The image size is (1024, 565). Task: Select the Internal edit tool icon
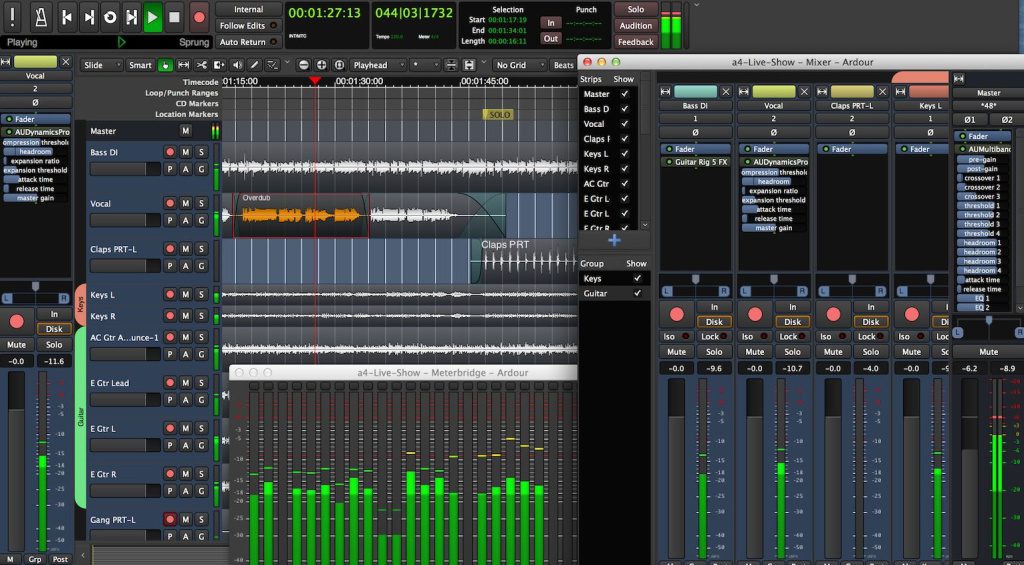coord(272,65)
